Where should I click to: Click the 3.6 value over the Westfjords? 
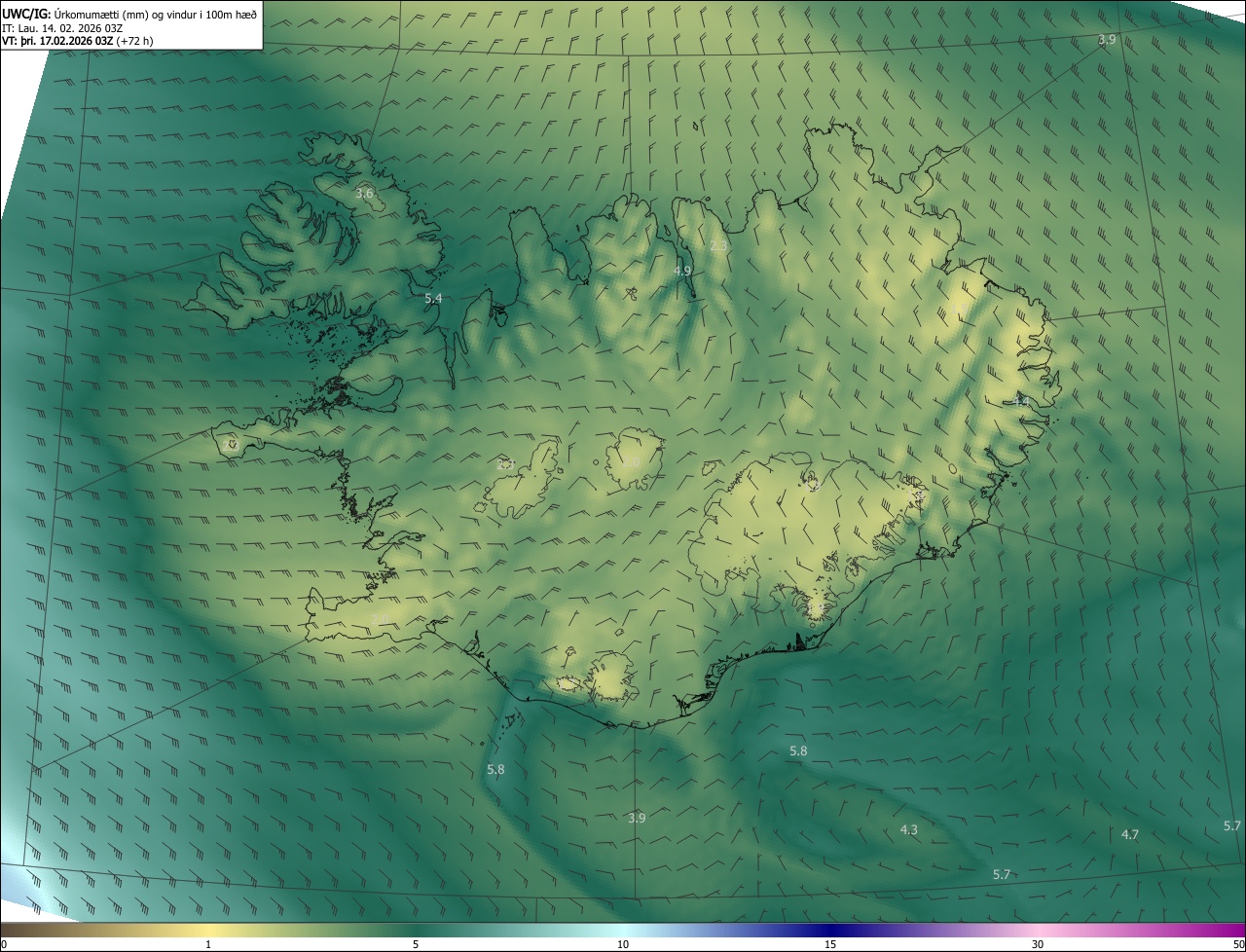[364, 194]
